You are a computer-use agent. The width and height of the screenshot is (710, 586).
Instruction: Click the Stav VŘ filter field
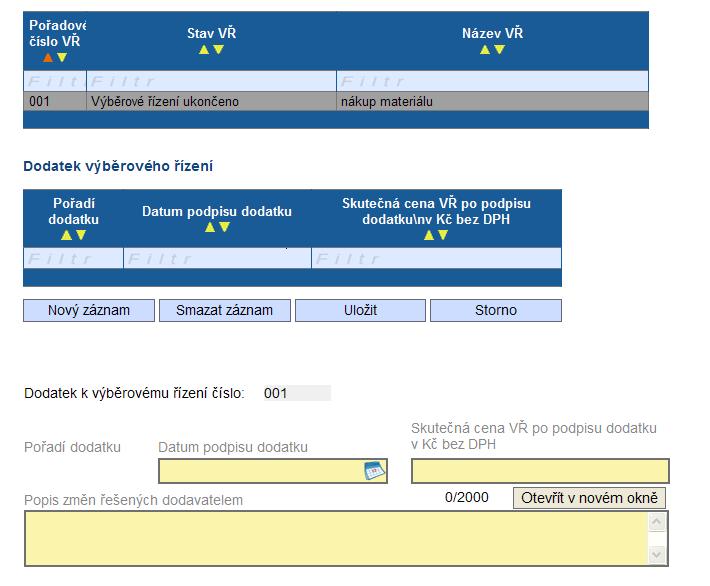click(x=211, y=82)
